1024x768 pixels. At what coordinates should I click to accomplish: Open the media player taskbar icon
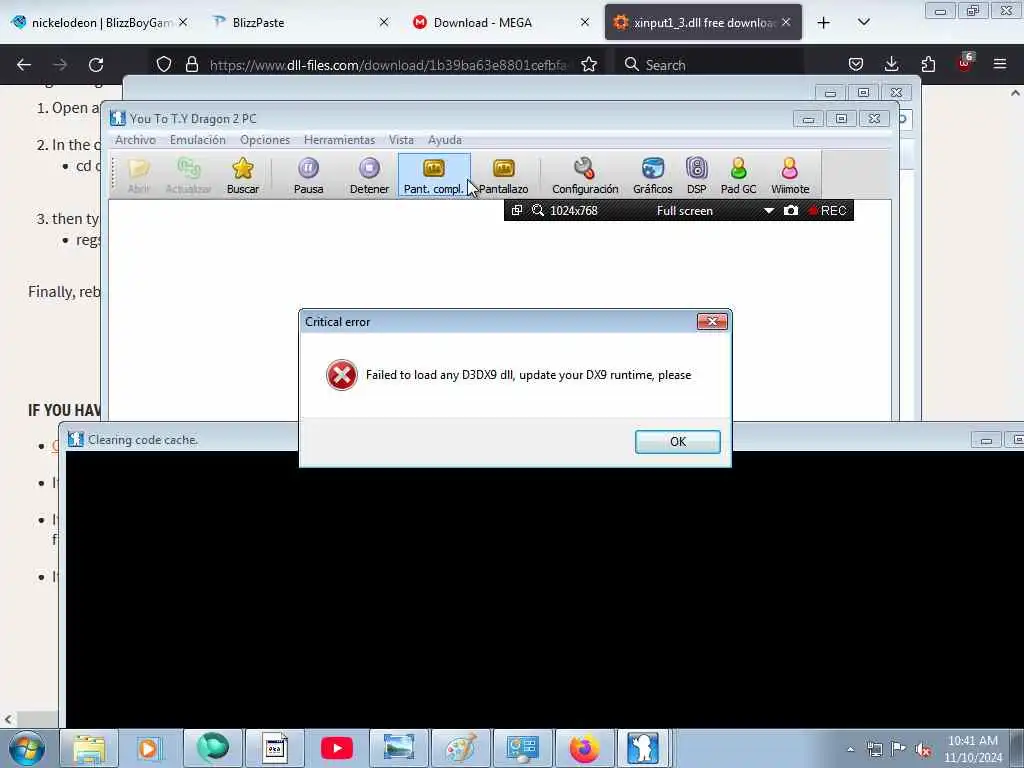coord(150,748)
